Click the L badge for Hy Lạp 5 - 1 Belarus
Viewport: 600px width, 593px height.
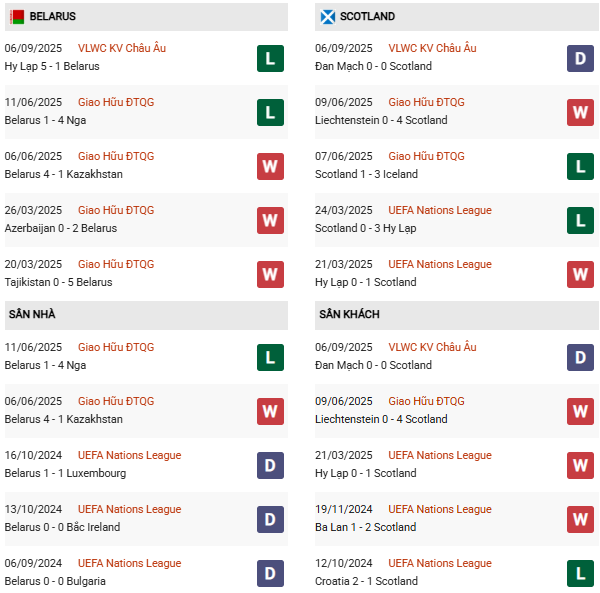pyautogui.click(x=270, y=58)
